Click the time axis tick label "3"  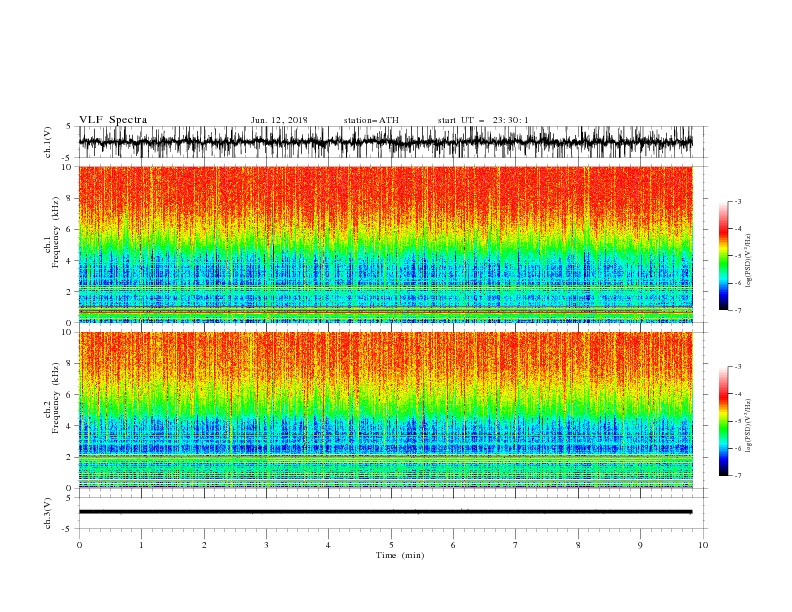click(266, 545)
